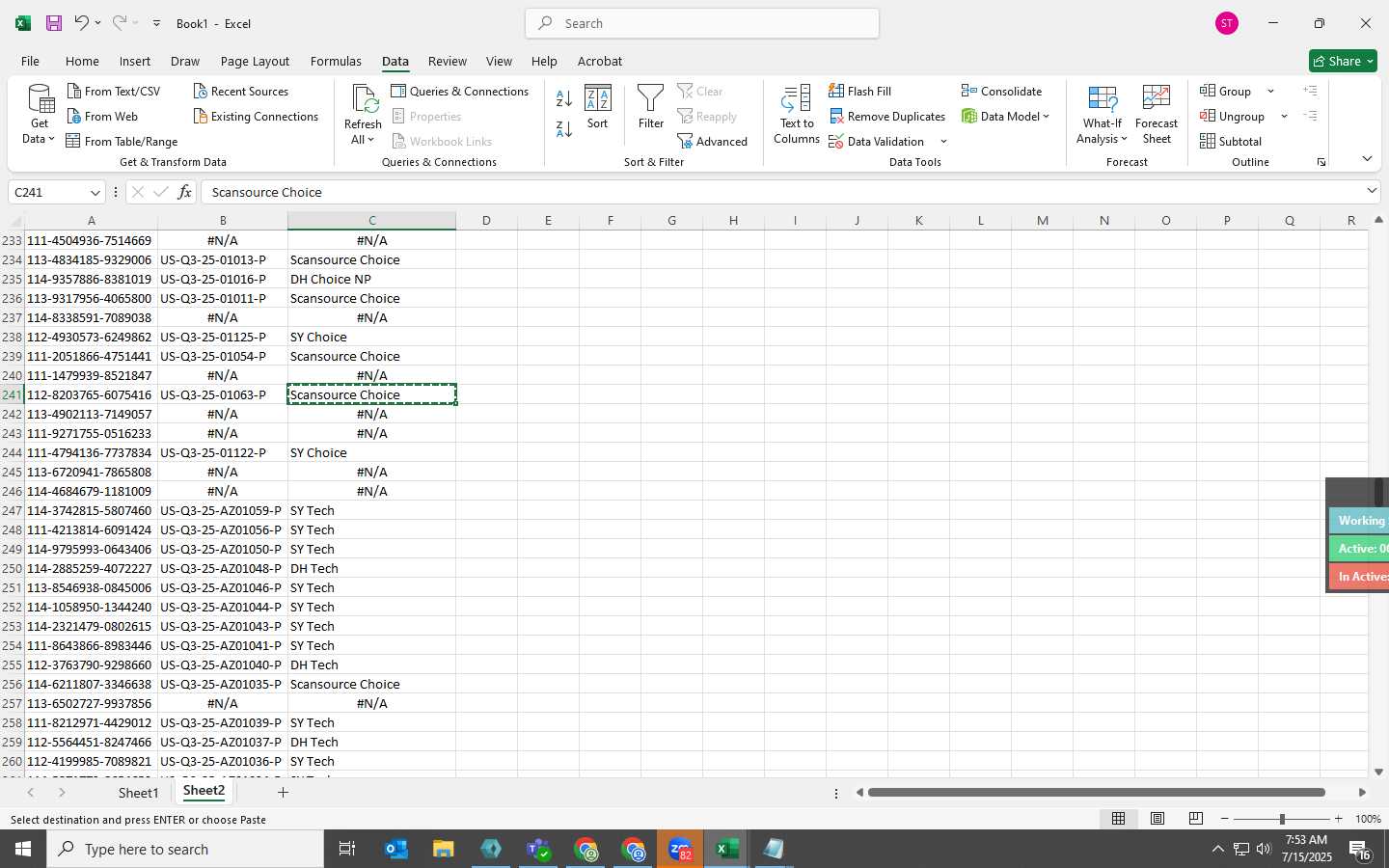1389x868 pixels.
Task: Zoom in with plus button
Action: pos(1338,819)
